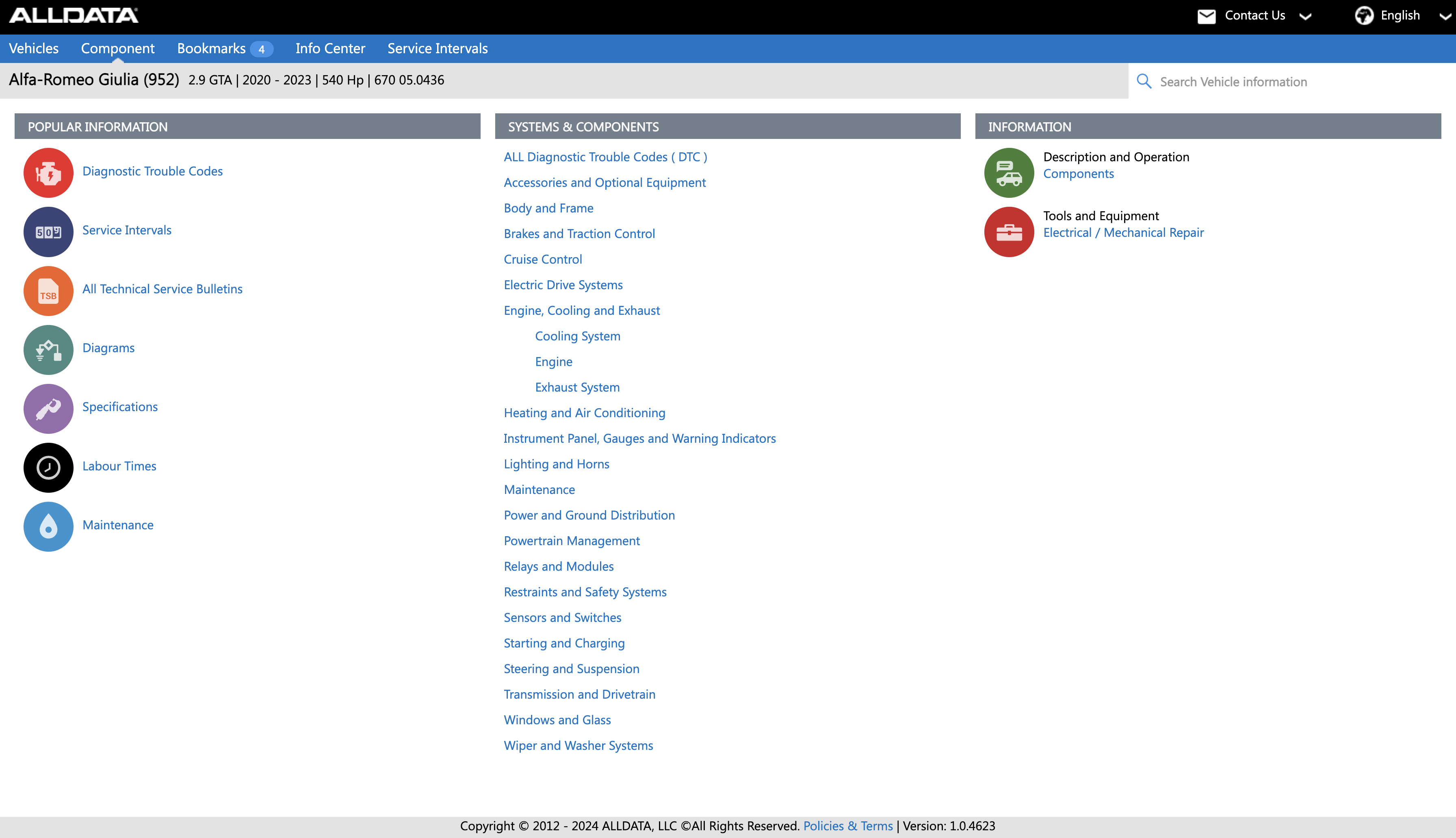Open All Technical Service Bulletins
Image resolution: width=1456 pixels, height=838 pixels.
162,288
